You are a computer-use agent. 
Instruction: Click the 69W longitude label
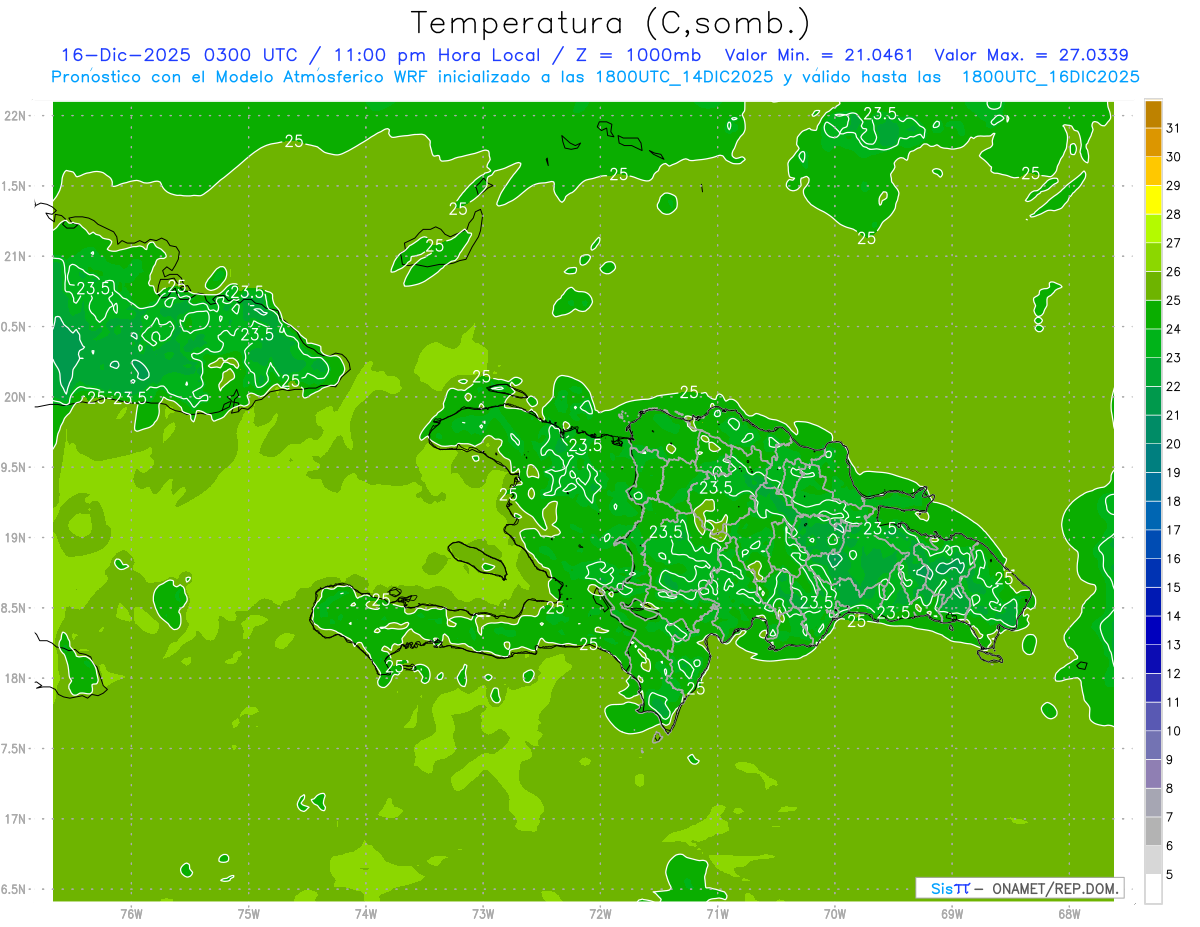(952, 914)
